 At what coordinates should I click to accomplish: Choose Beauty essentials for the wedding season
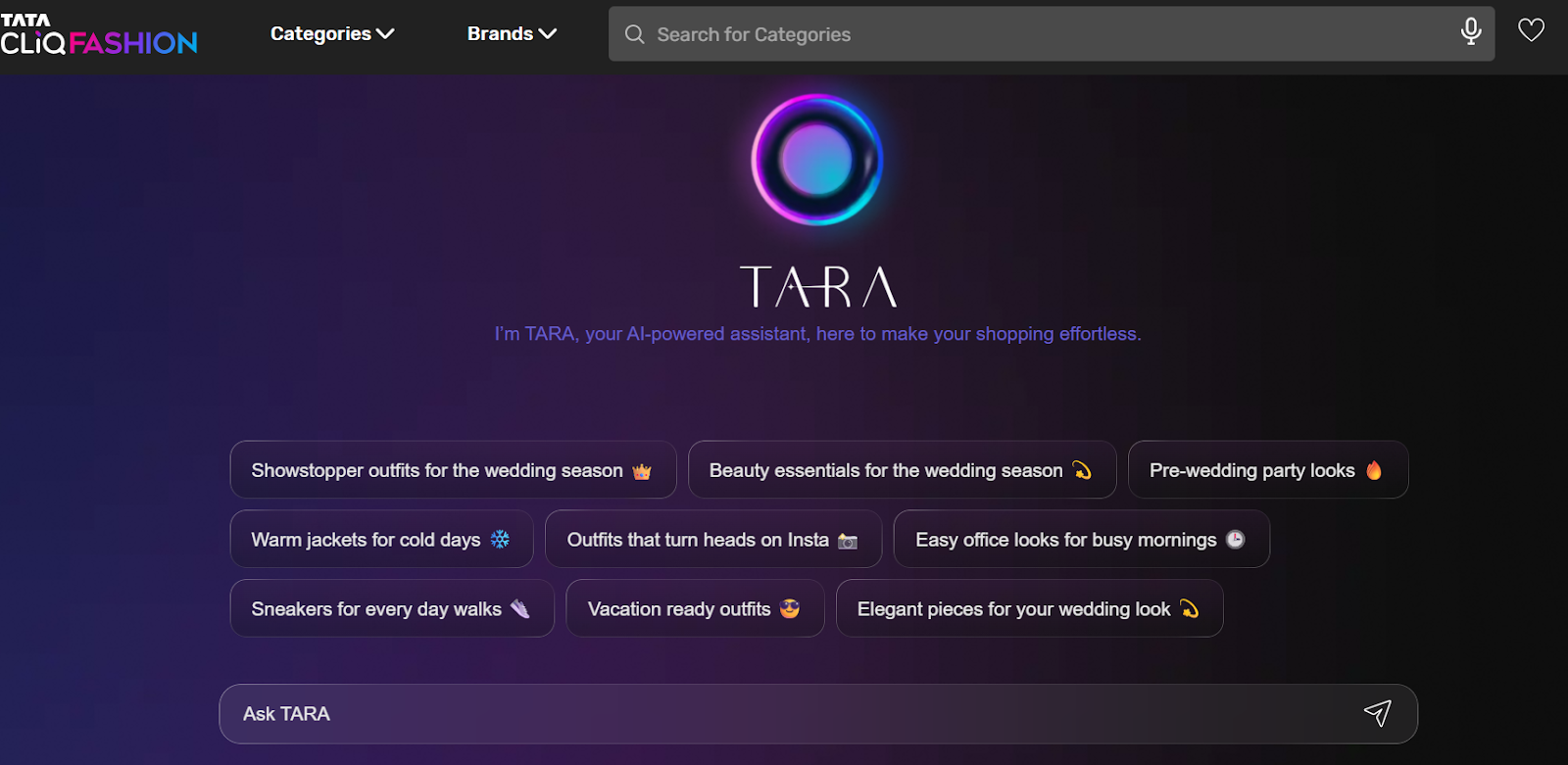click(902, 470)
